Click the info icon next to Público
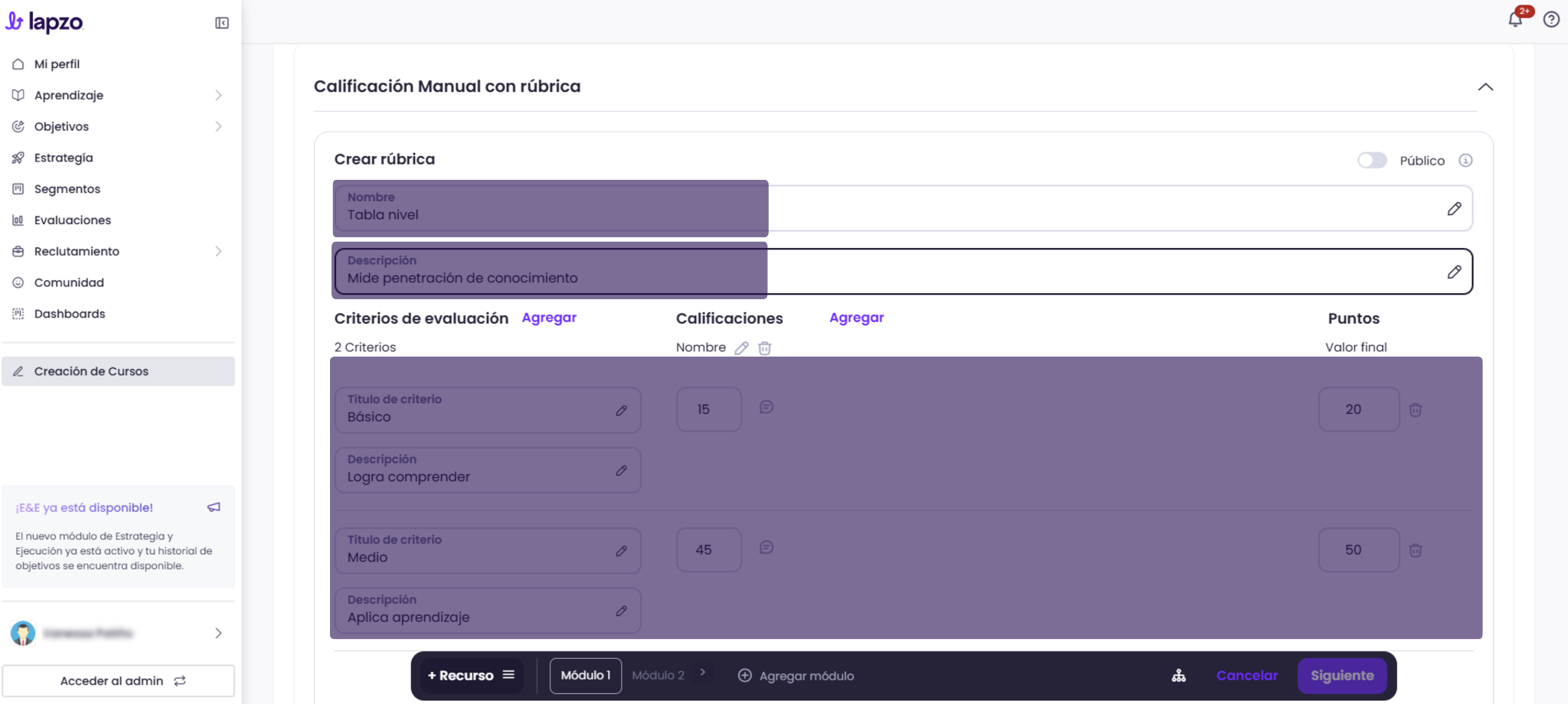The height and width of the screenshot is (704, 1568). pyautogui.click(x=1465, y=161)
